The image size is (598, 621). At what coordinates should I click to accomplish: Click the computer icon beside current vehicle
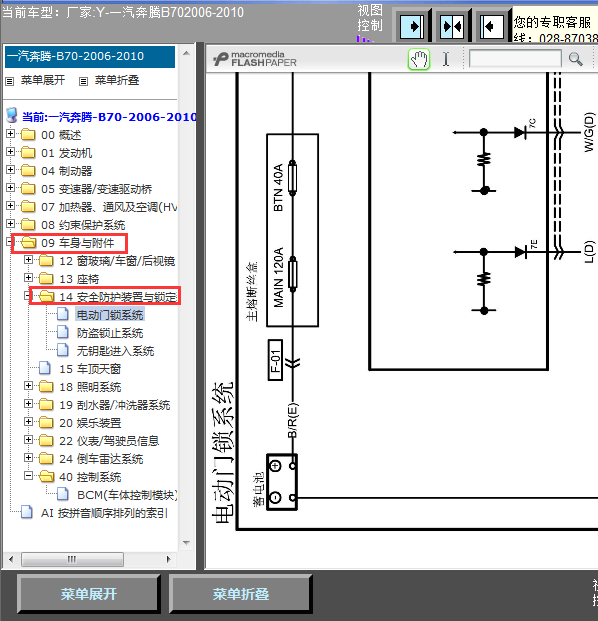click(12, 115)
